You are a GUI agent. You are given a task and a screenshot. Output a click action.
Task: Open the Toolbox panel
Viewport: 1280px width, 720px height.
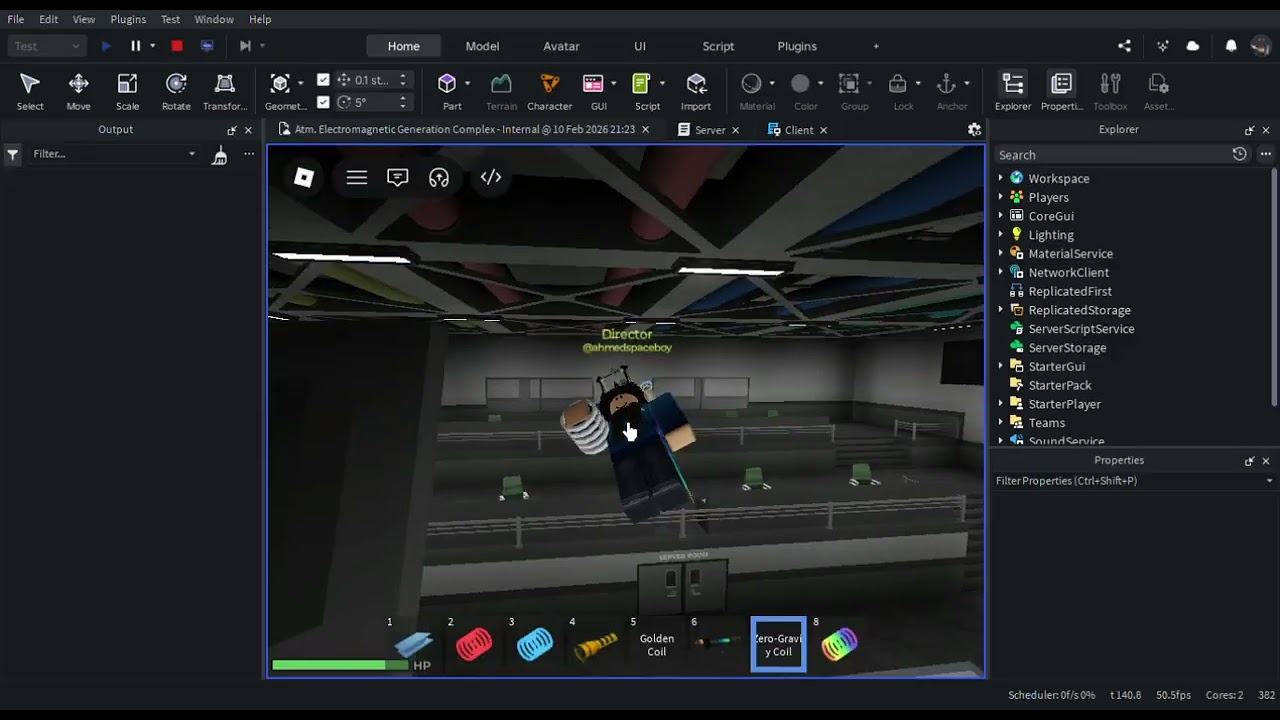1110,91
